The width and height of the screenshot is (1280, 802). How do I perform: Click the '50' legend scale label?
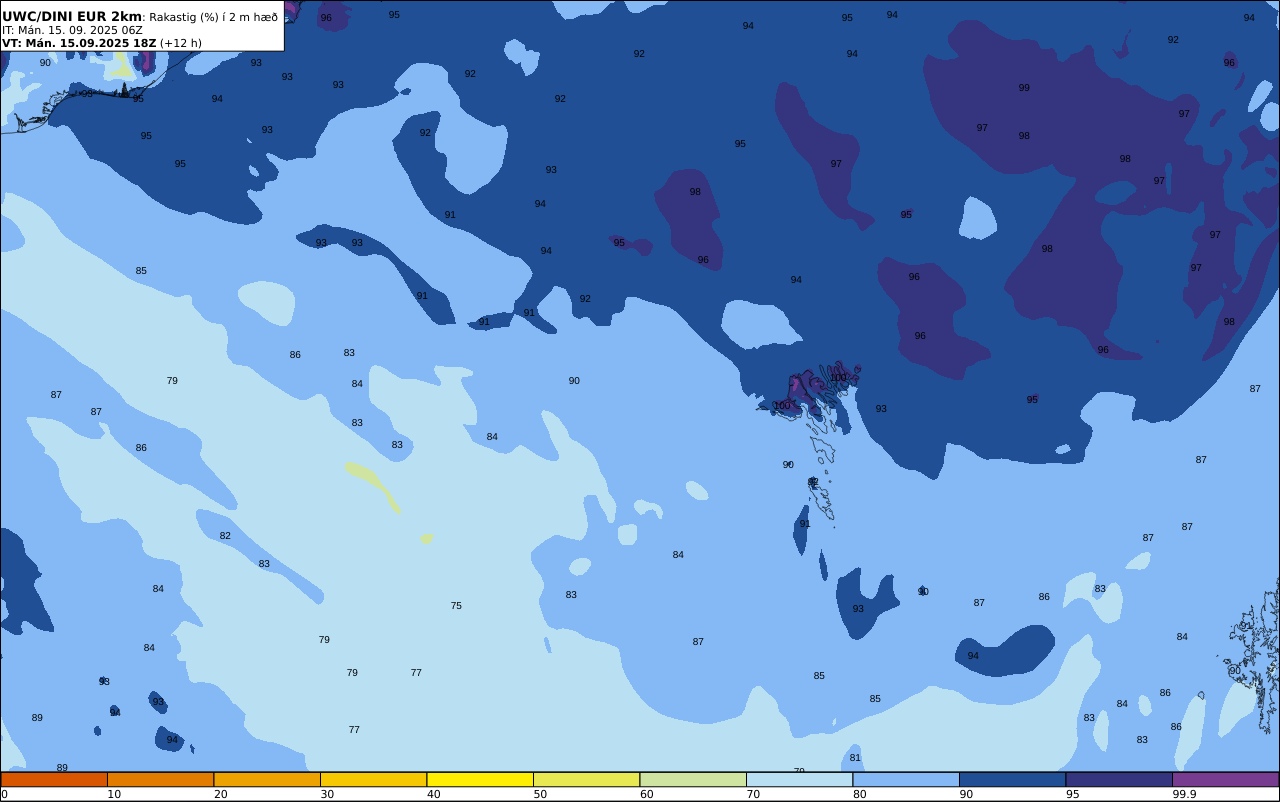click(x=540, y=794)
